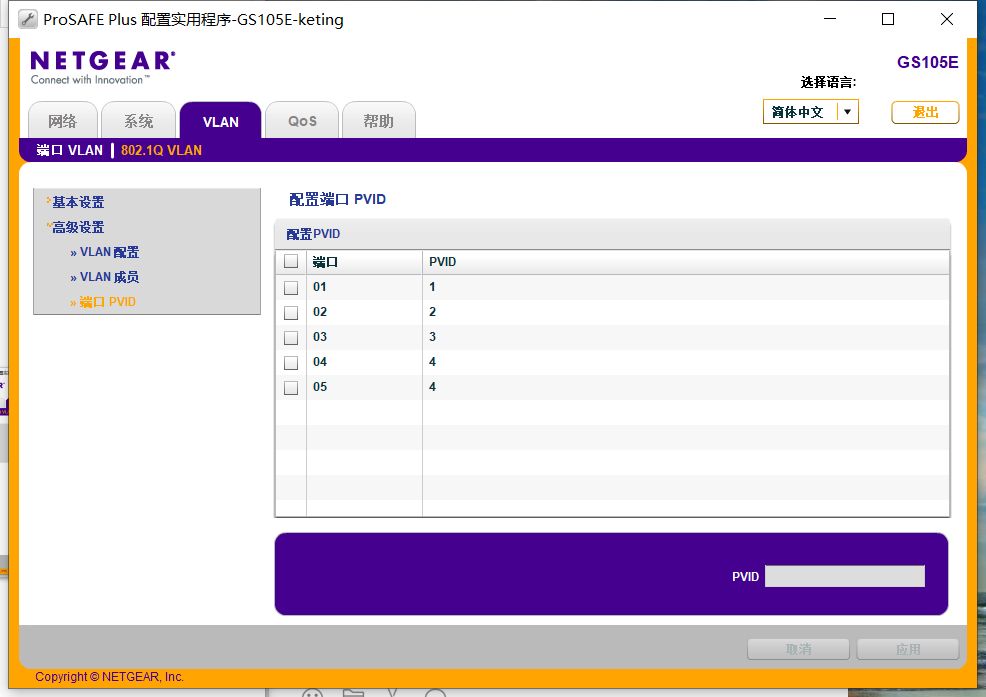
Task: Click the PVID input field
Action: (x=845, y=576)
